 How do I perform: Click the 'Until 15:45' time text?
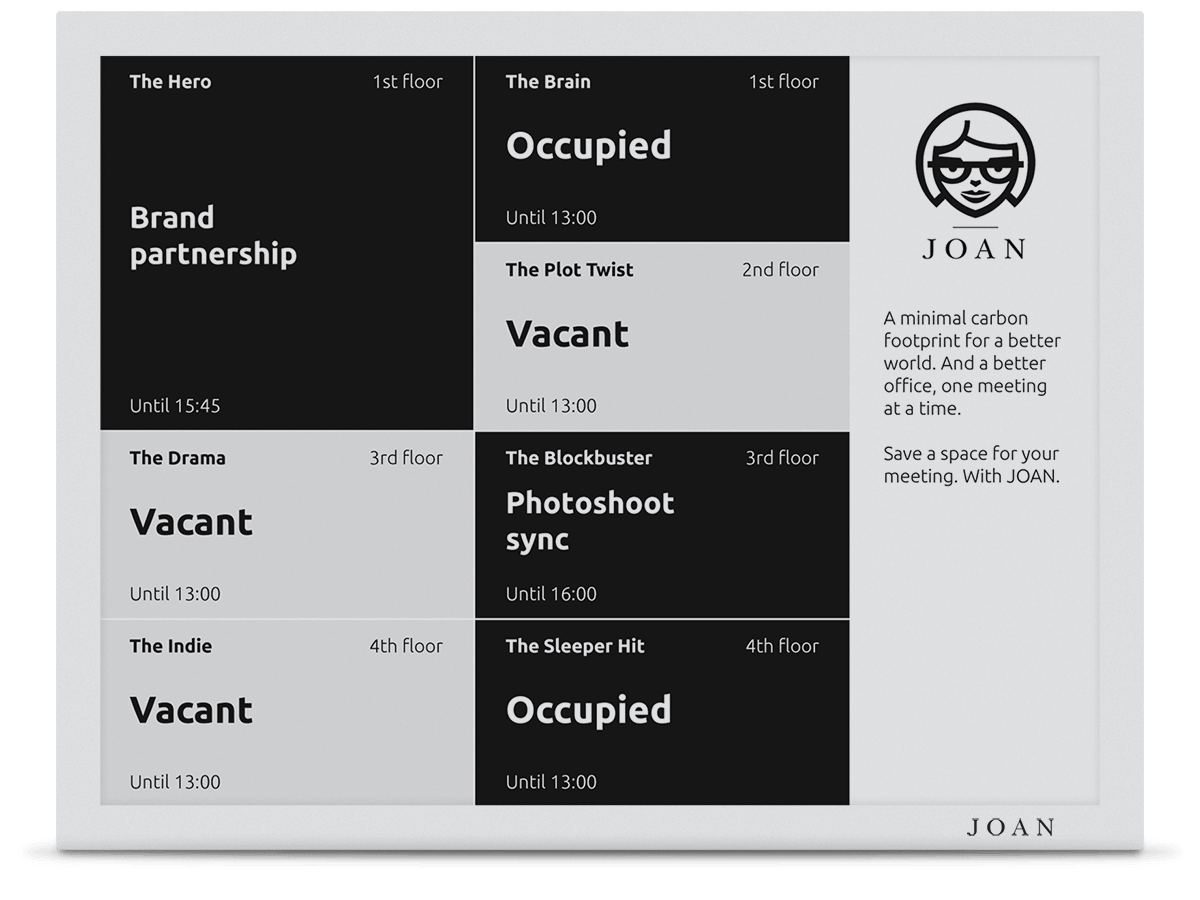coord(175,406)
